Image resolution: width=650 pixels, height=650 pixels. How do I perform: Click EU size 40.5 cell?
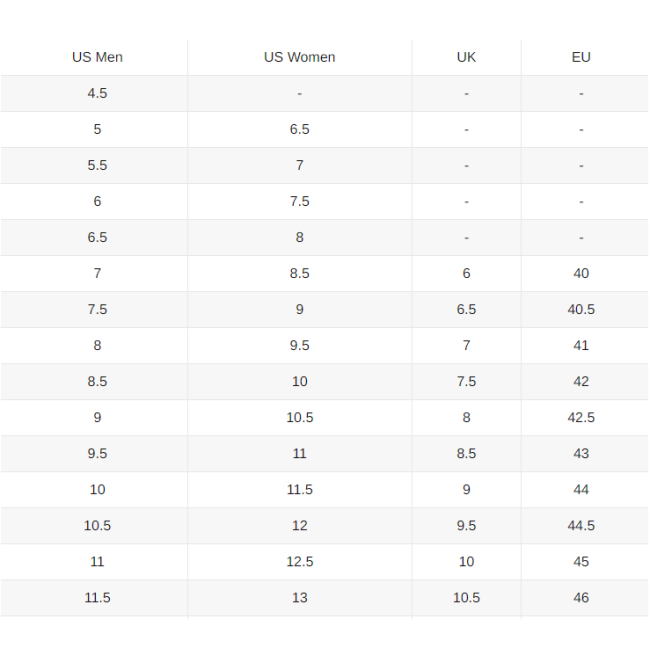(x=581, y=309)
